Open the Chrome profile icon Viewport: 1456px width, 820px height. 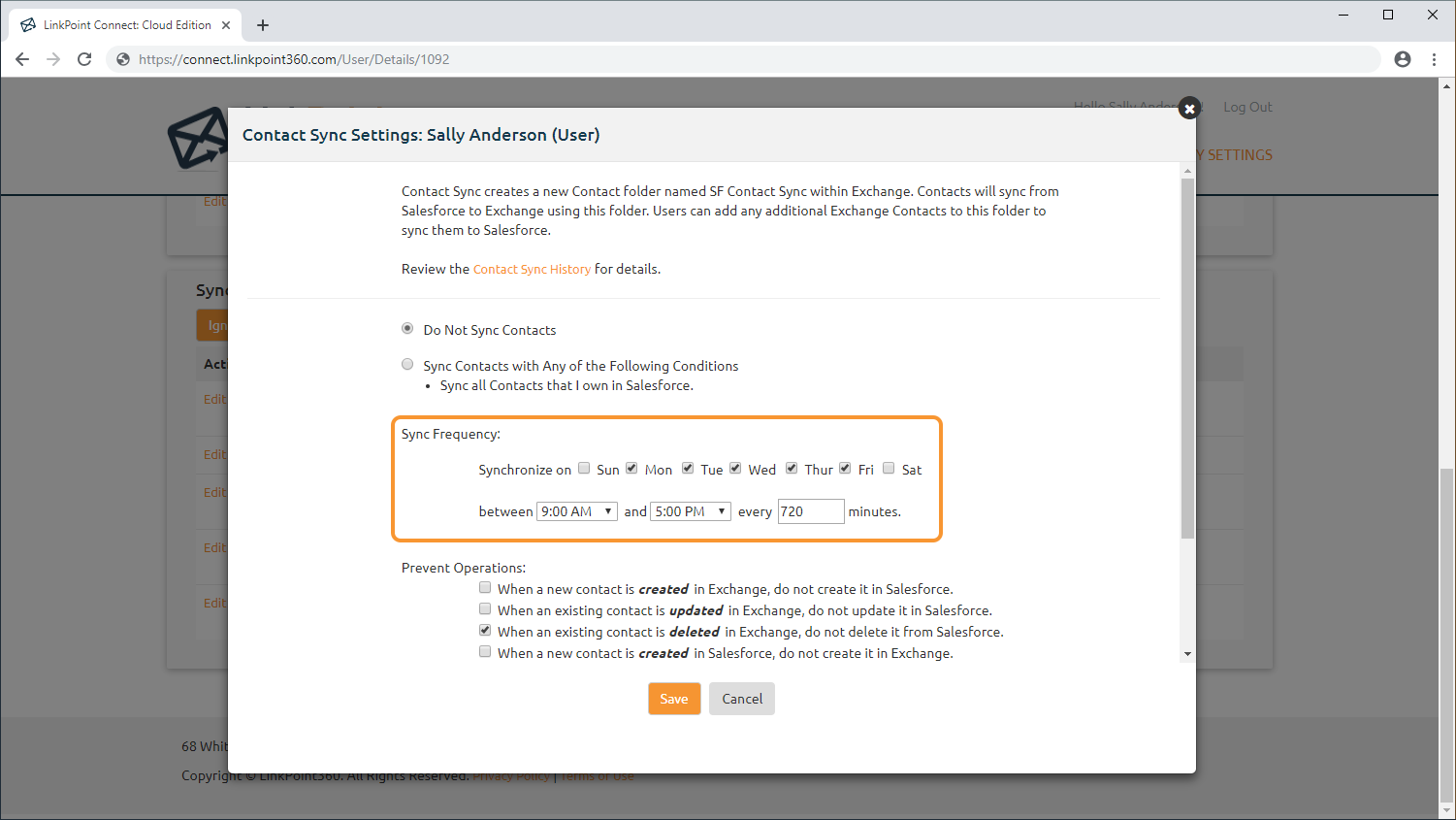[x=1403, y=59]
